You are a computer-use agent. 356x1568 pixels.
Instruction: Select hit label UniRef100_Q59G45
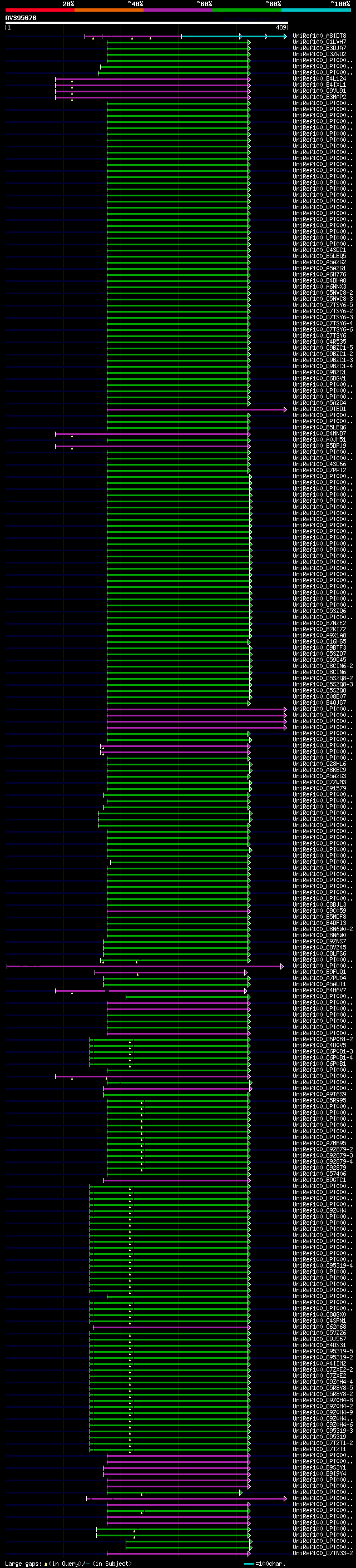pos(319,660)
